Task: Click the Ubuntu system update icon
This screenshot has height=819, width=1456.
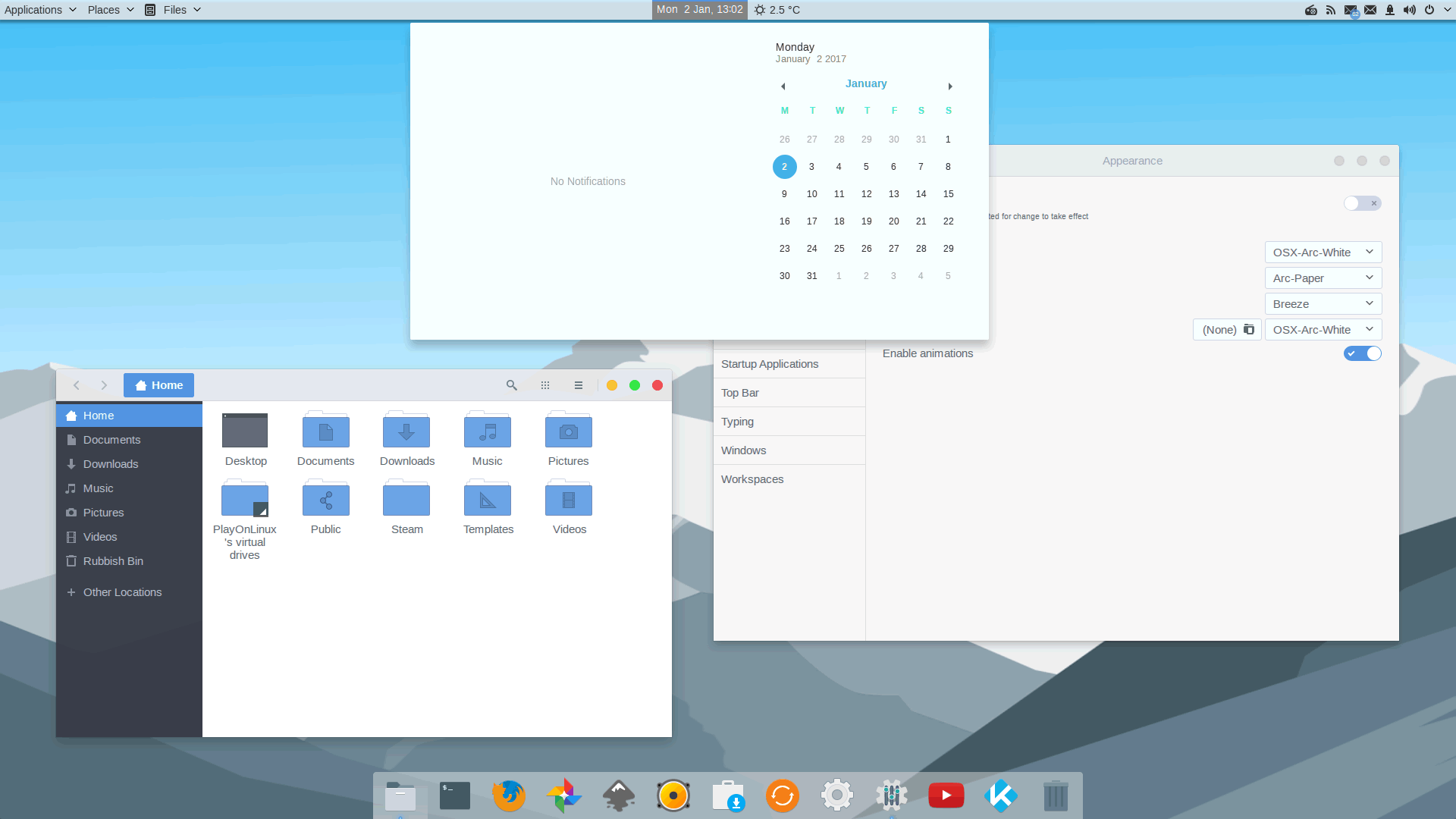Action: 782,796
